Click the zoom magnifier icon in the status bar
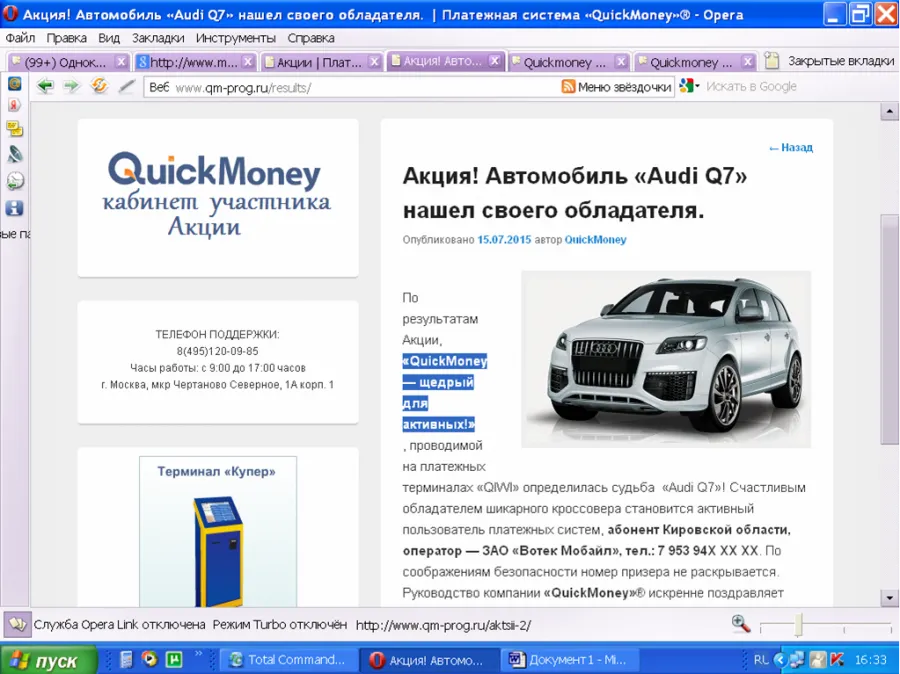This screenshot has width=900, height=674. tap(741, 623)
